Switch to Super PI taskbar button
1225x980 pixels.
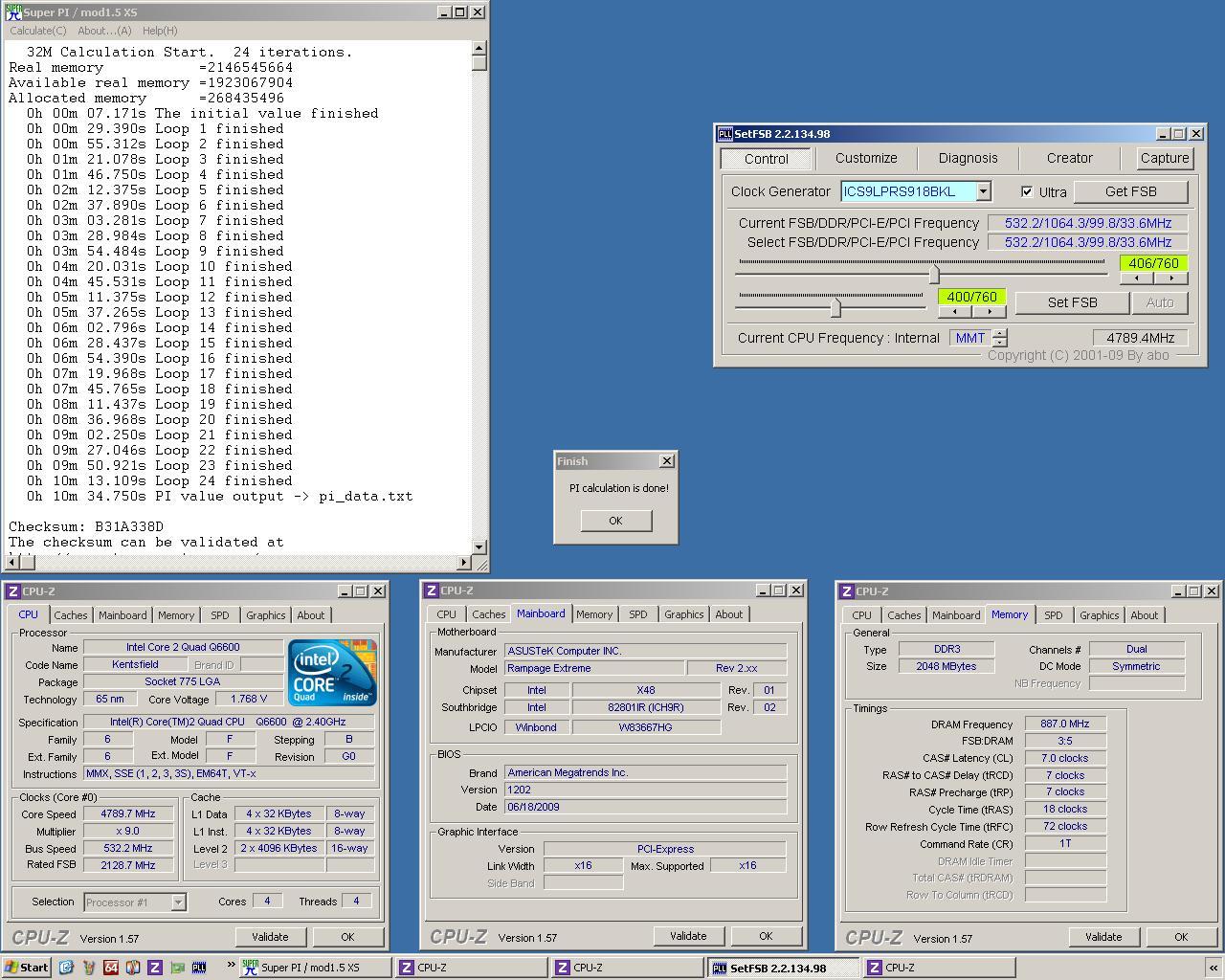tap(315, 968)
